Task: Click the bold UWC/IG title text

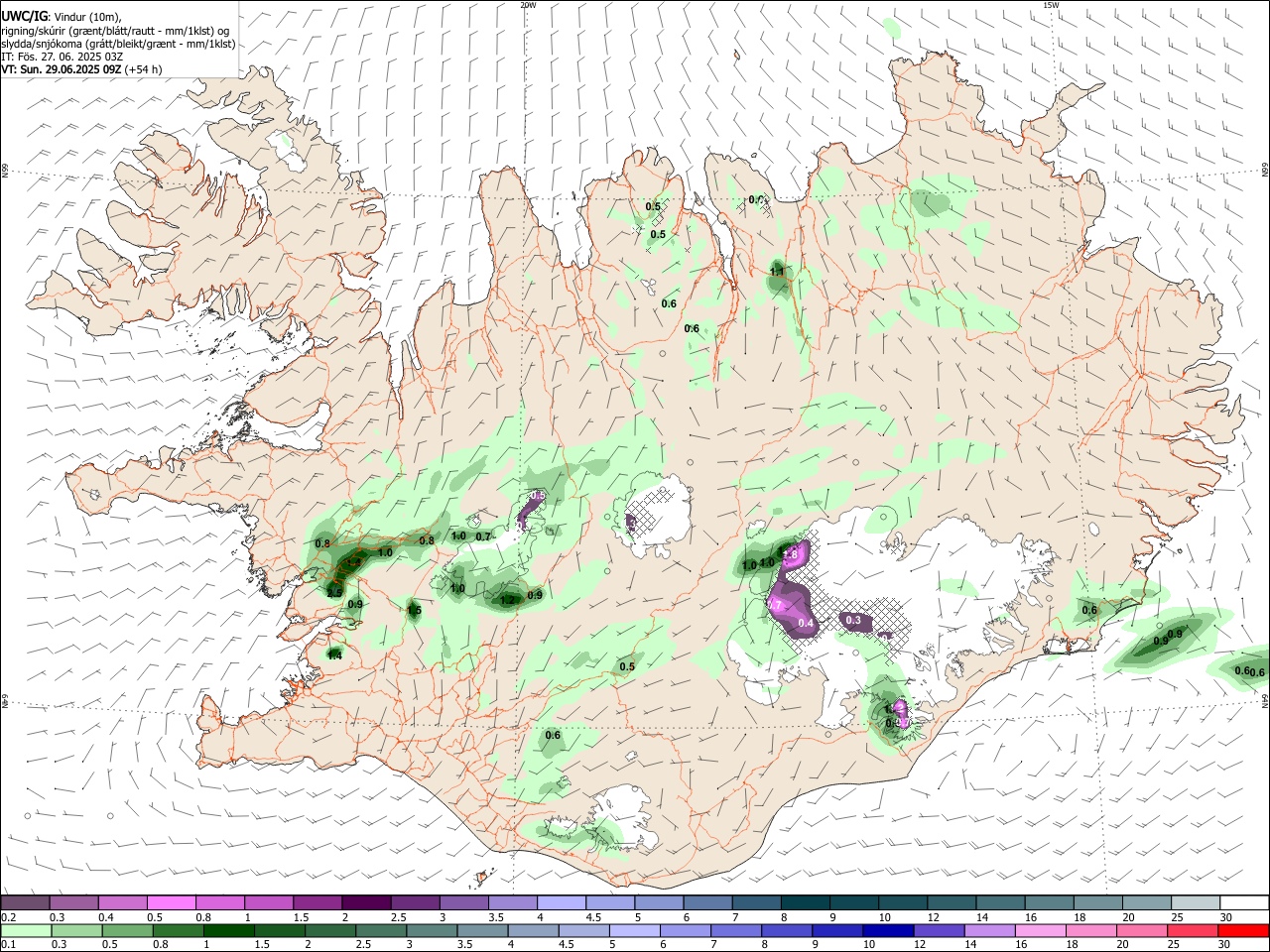Action: pos(25,17)
